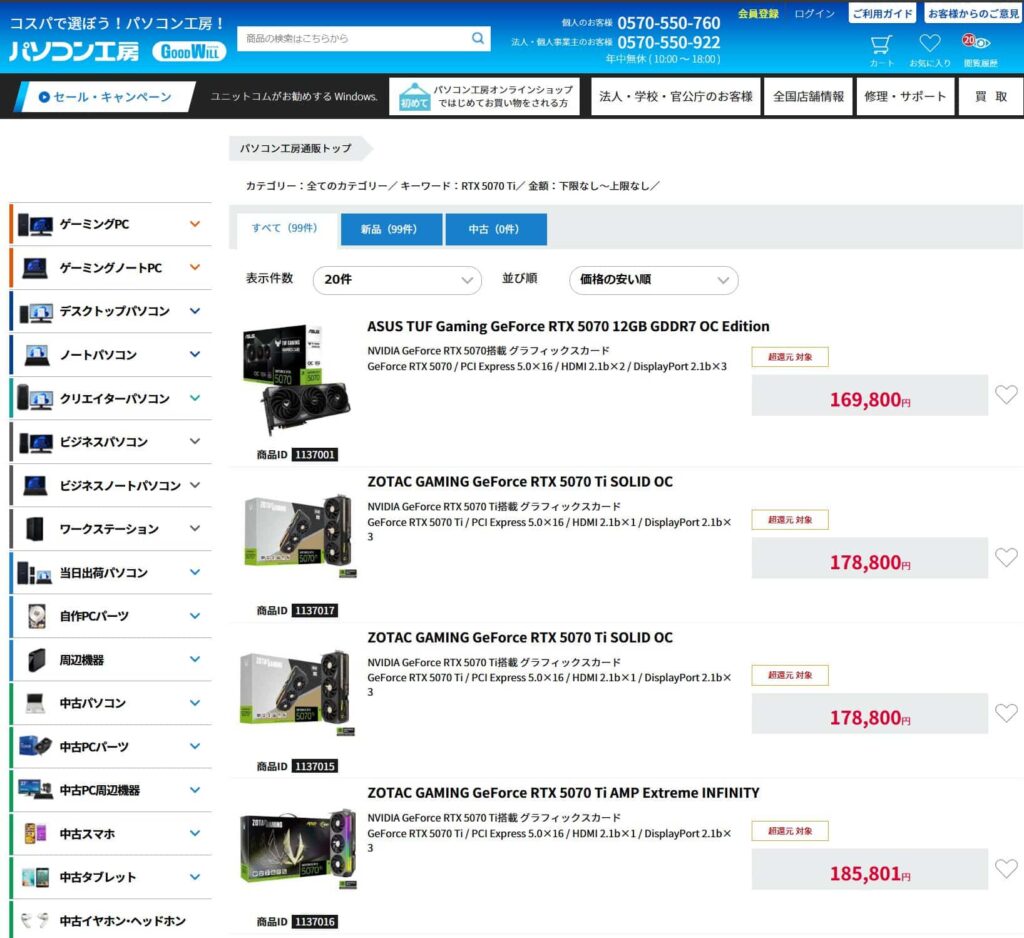The height and width of the screenshot is (938, 1024).
Task: Click the ZOTAC AMP Extreme INFINITY thumbnail
Action: (298, 849)
